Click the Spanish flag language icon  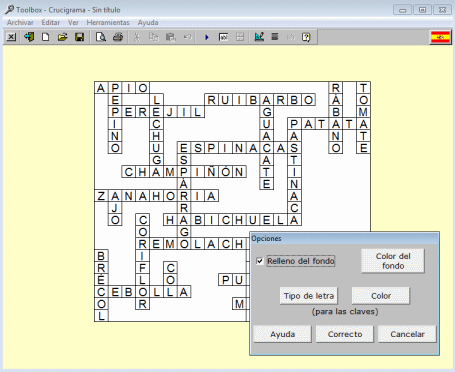point(440,37)
